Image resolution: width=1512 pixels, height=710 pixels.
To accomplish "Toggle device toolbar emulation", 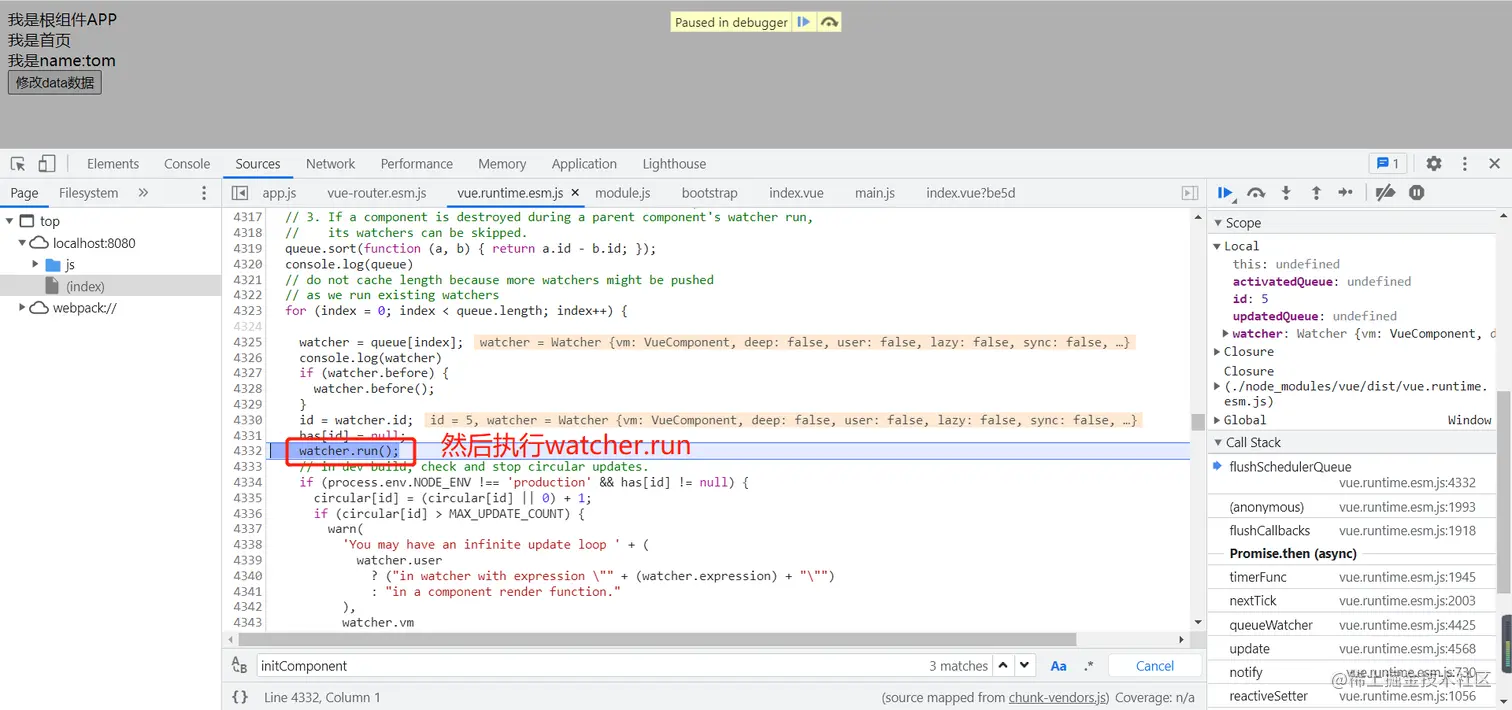I will coord(47,164).
